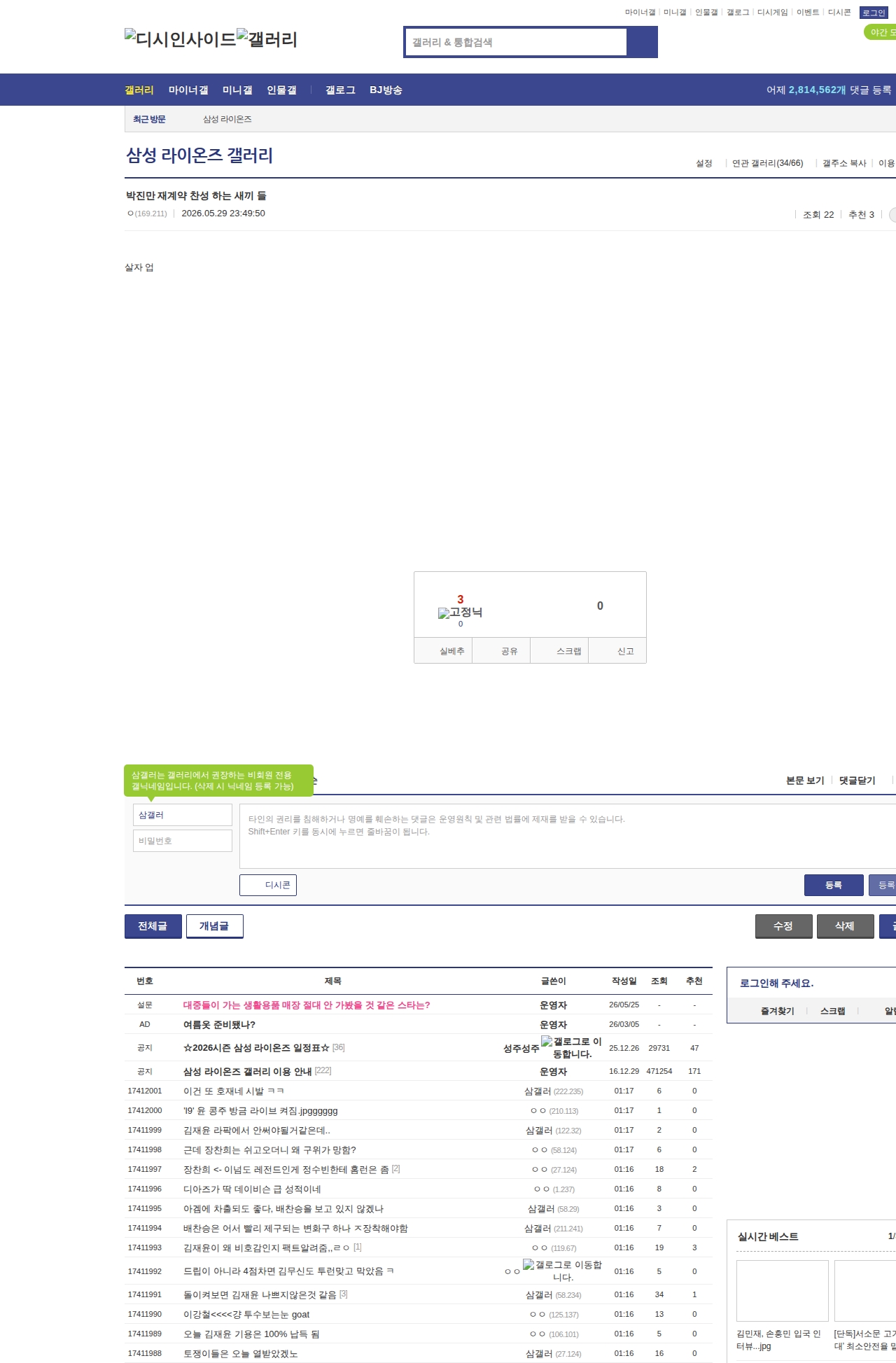Click 추천 column header in post list
This screenshot has height=1363, width=896.
(694, 981)
